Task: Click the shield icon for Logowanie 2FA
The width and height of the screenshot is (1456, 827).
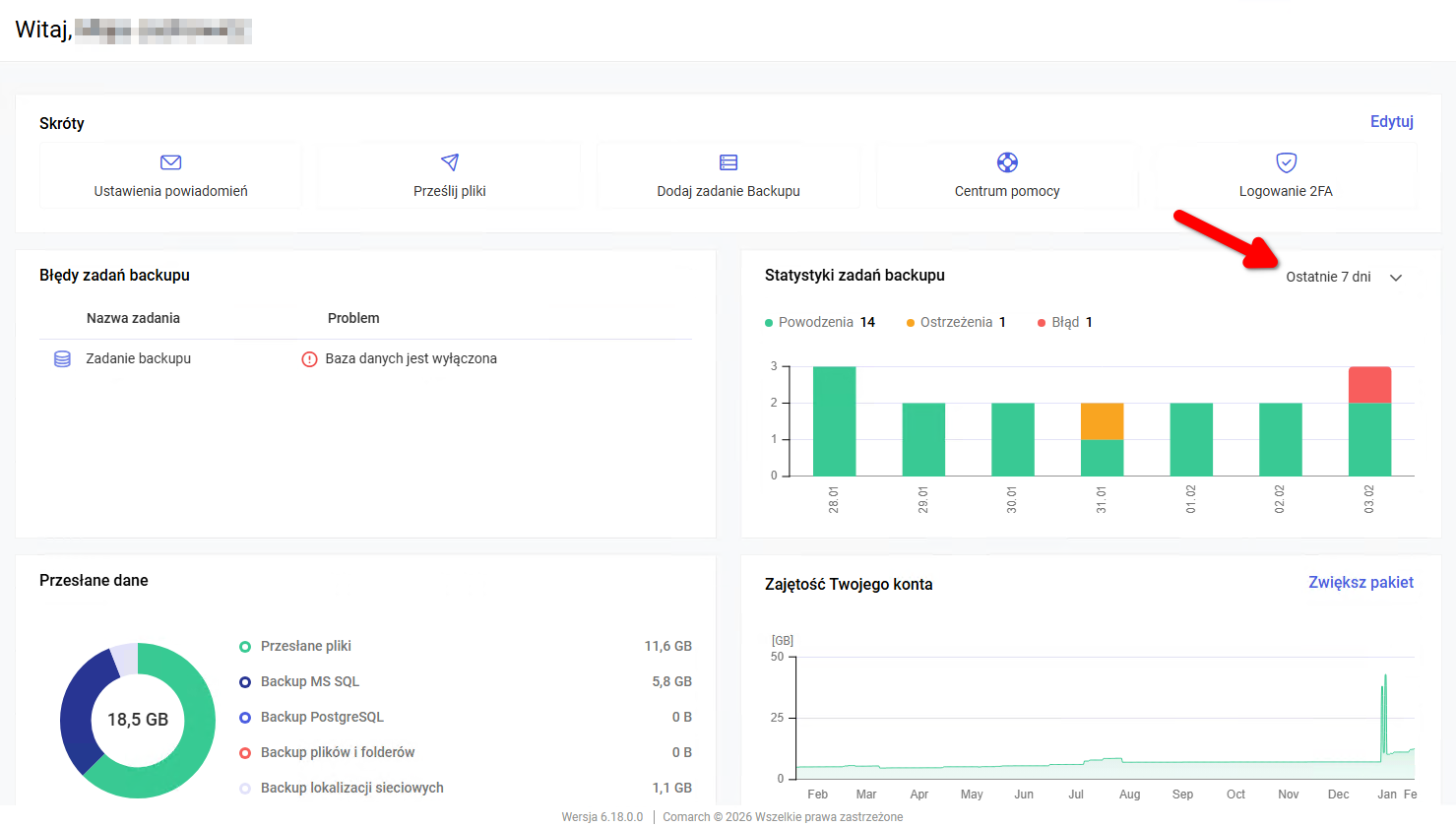Action: 1286,162
